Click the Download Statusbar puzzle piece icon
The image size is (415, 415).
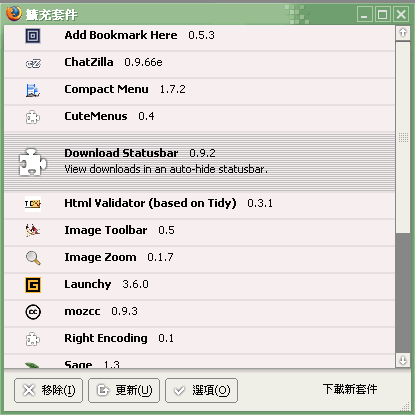pos(32,162)
